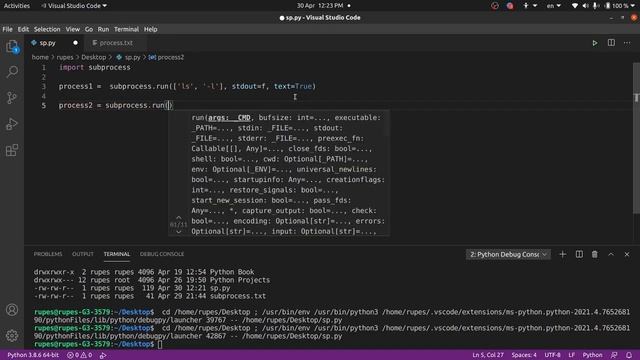Image resolution: width=640 pixels, height=360 pixels.
Task: Open the Help menu
Action: click(x=151, y=29)
